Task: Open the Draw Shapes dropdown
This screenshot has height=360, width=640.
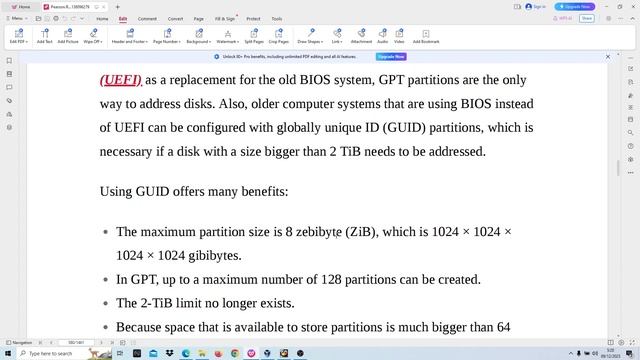Action: pos(310,36)
